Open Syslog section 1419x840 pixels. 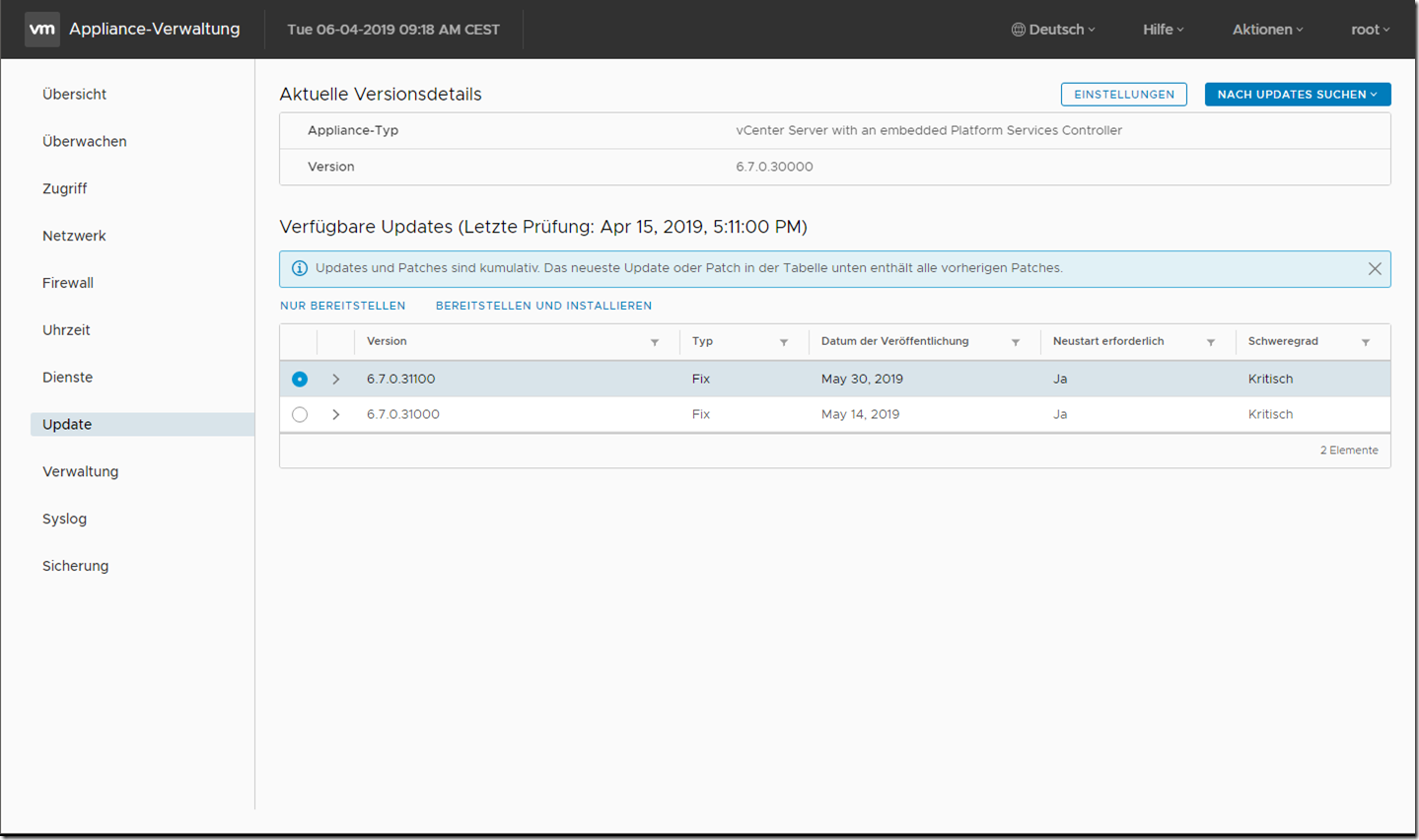click(x=64, y=519)
